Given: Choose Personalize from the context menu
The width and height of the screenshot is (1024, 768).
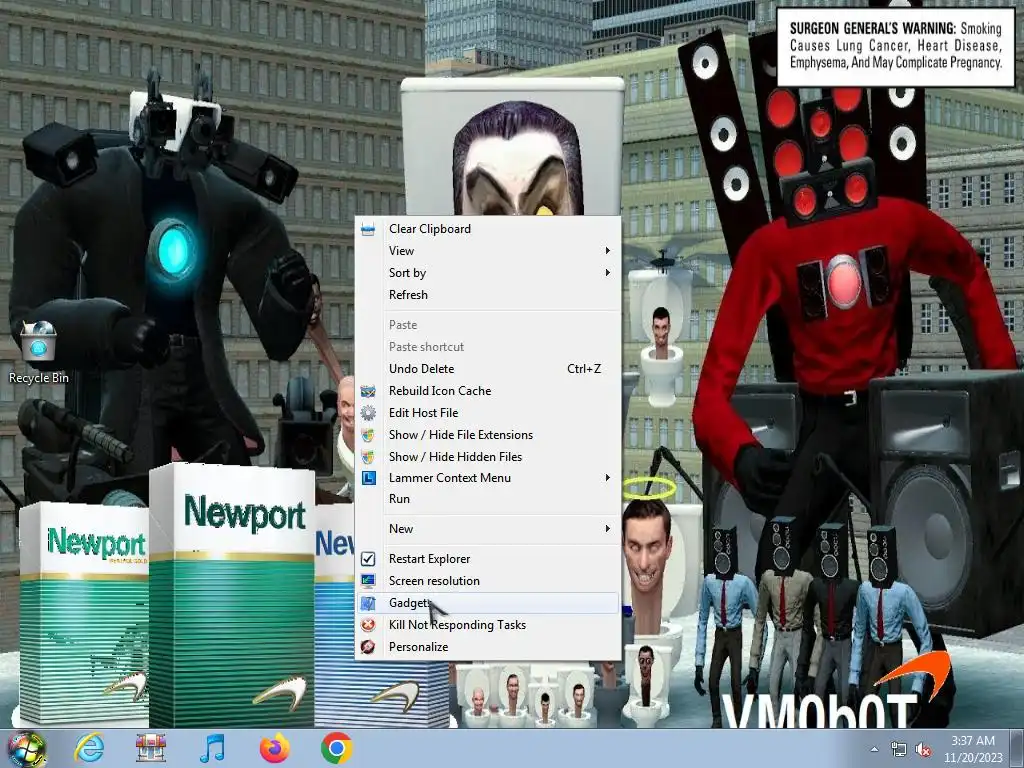Looking at the screenshot, I should (x=488, y=647).
